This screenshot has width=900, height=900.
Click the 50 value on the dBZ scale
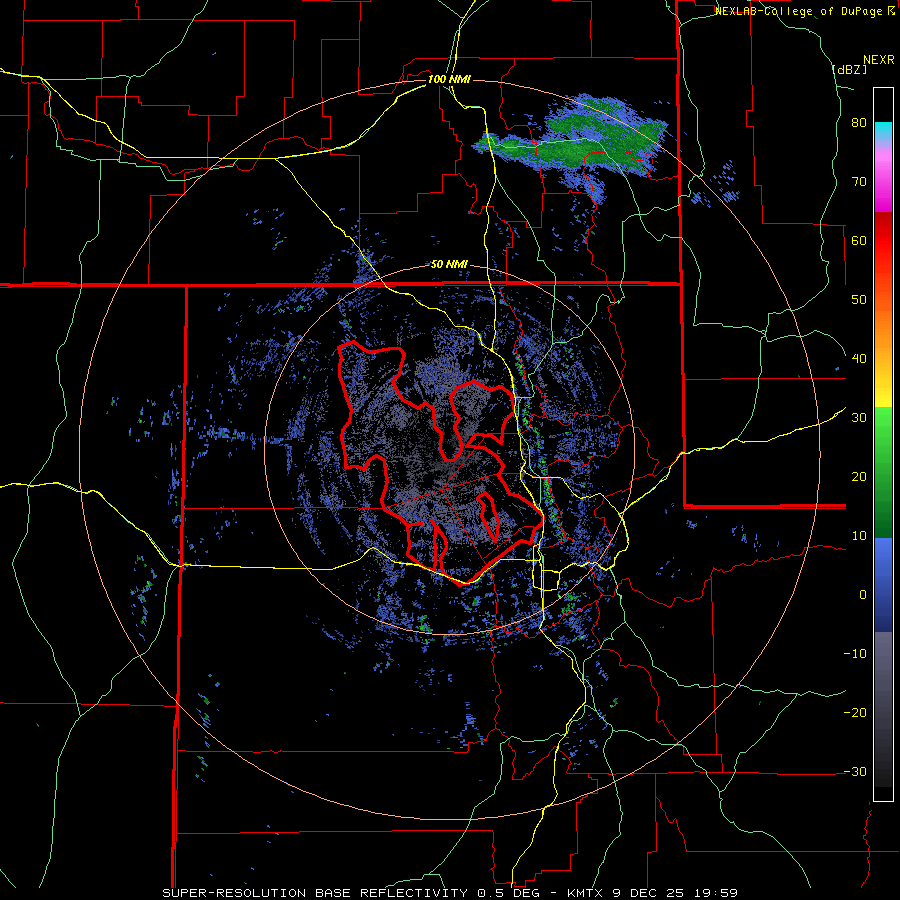pyautogui.click(x=859, y=300)
